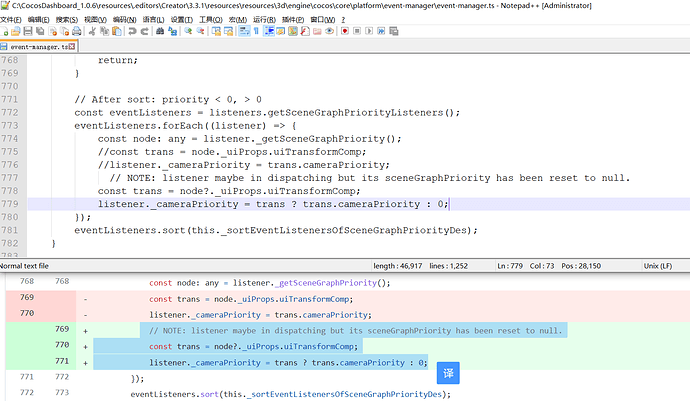Click the 'Ln : 779' status entry
Screen dimensions: 690x401
point(510,266)
